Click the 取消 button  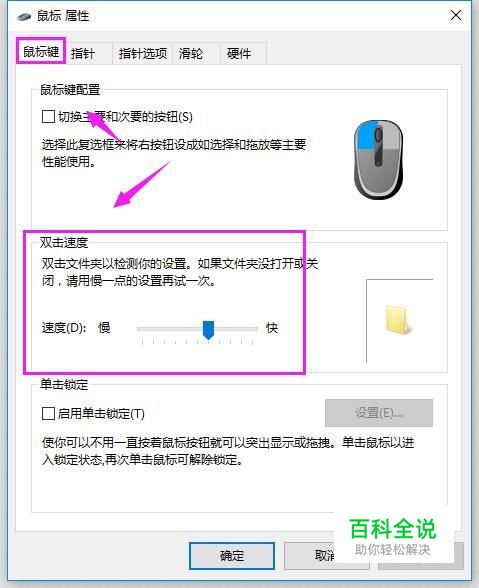tap(326, 555)
